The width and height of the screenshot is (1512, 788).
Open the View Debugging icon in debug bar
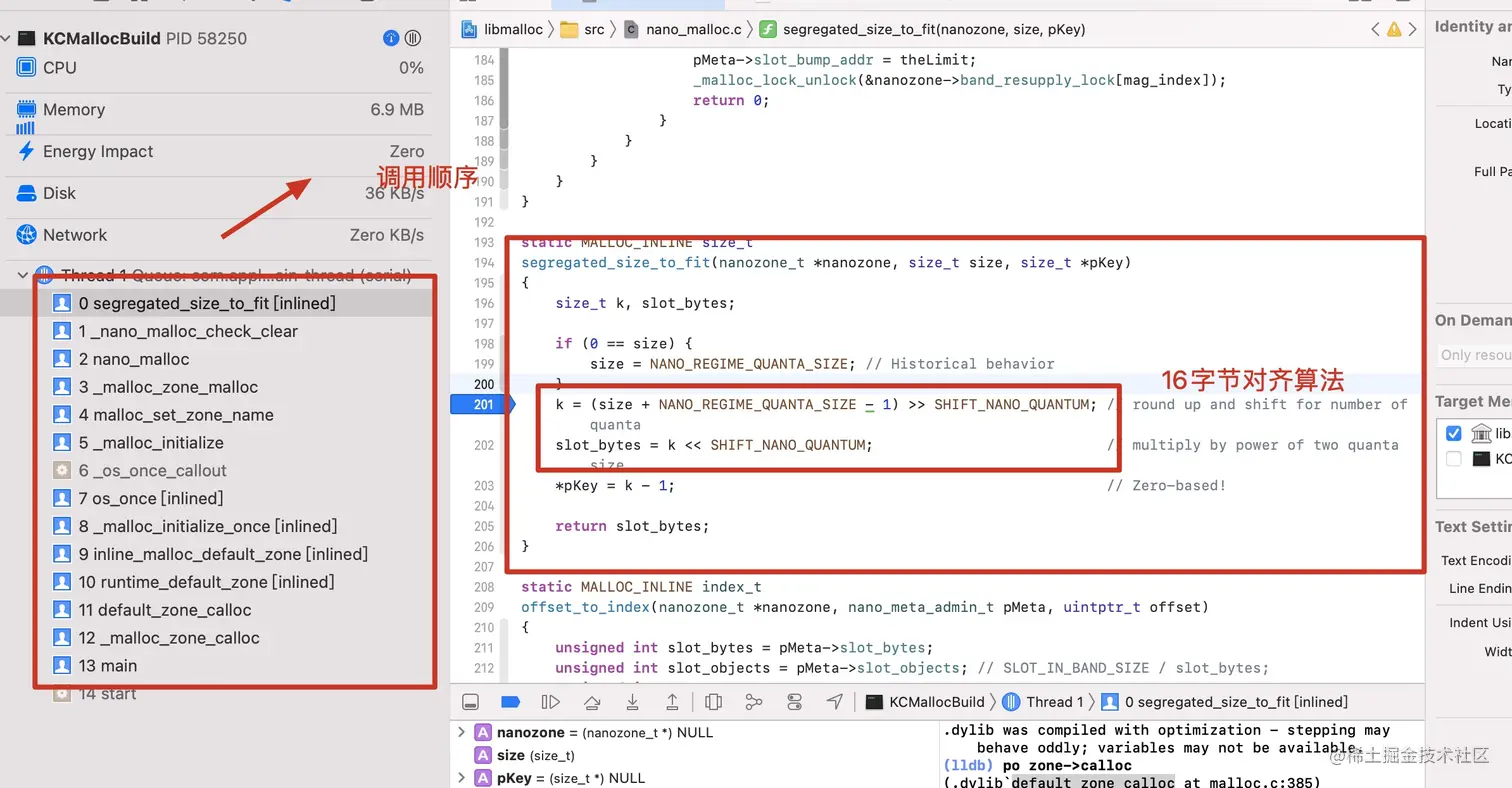(x=713, y=701)
